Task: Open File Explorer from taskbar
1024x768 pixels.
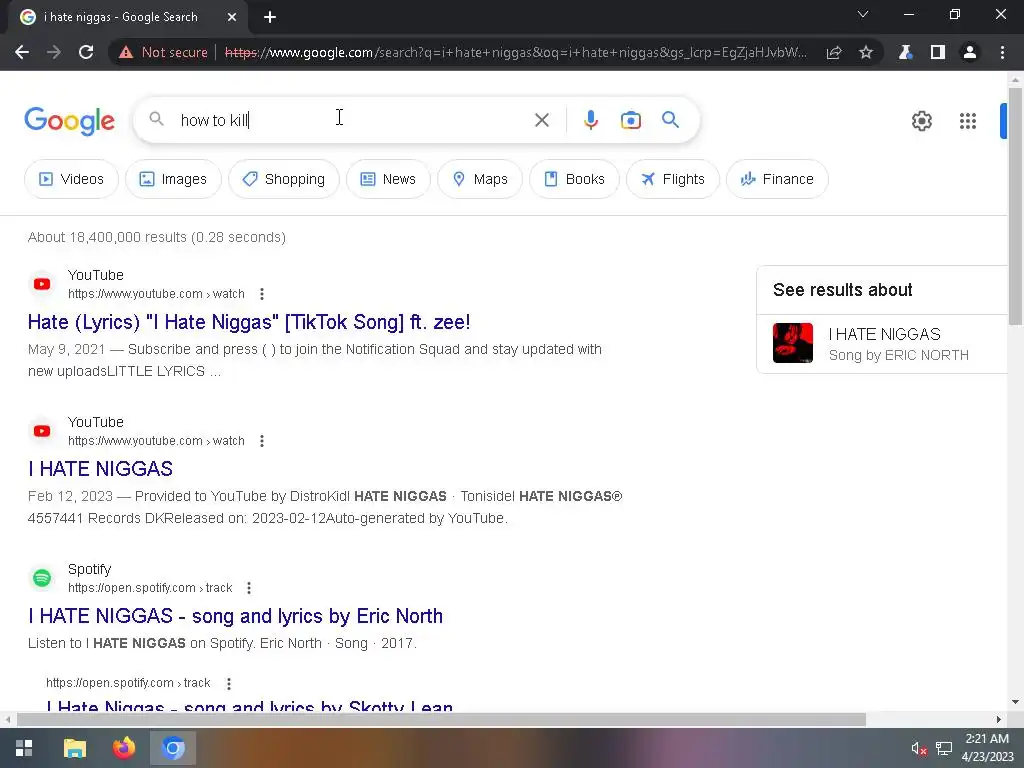Action: [74, 748]
